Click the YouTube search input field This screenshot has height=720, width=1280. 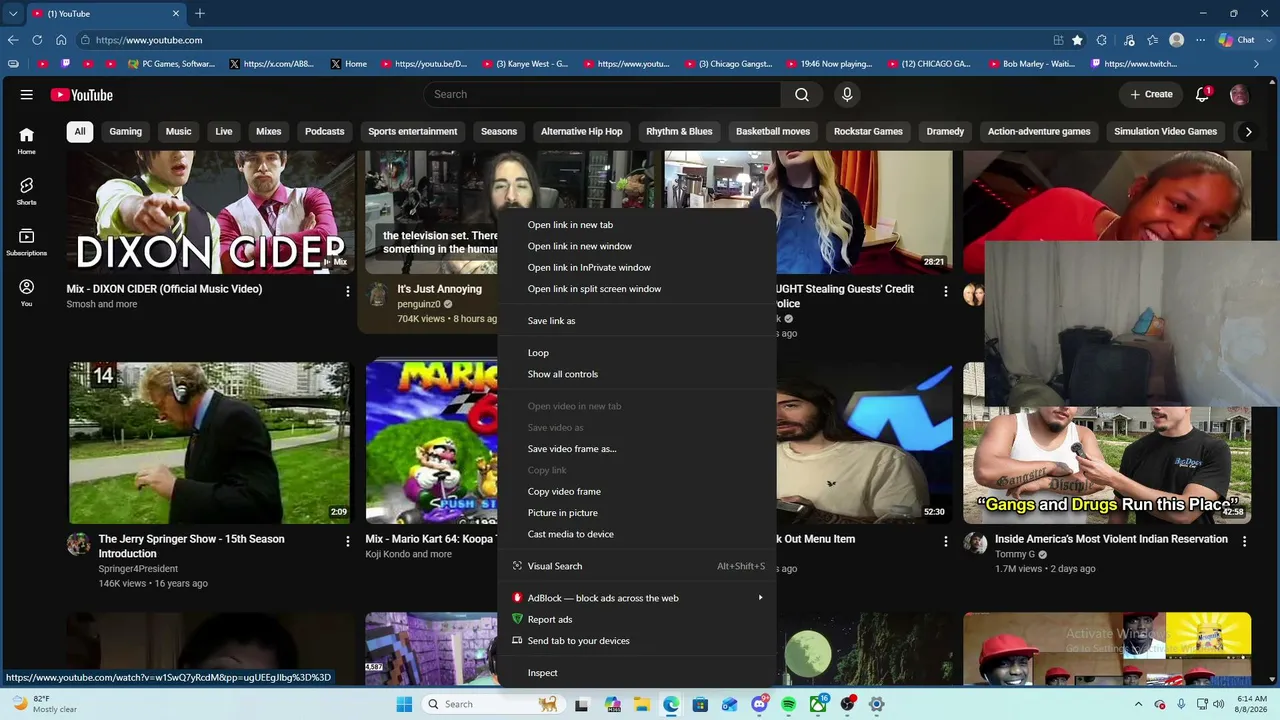(x=602, y=94)
